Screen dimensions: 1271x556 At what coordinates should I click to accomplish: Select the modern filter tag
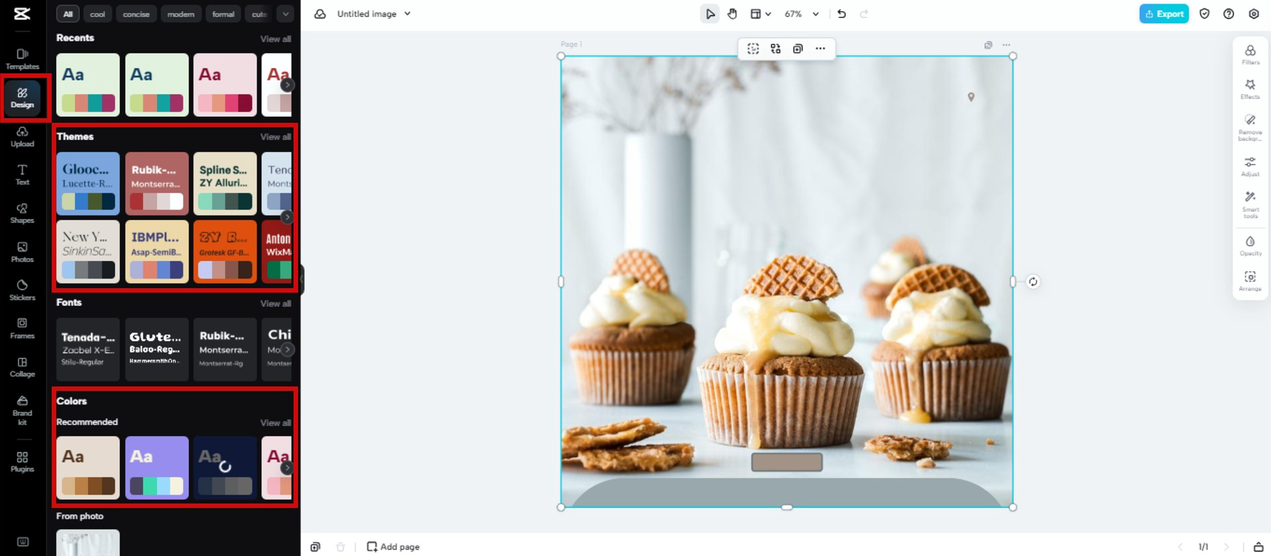pyautogui.click(x=181, y=14)
